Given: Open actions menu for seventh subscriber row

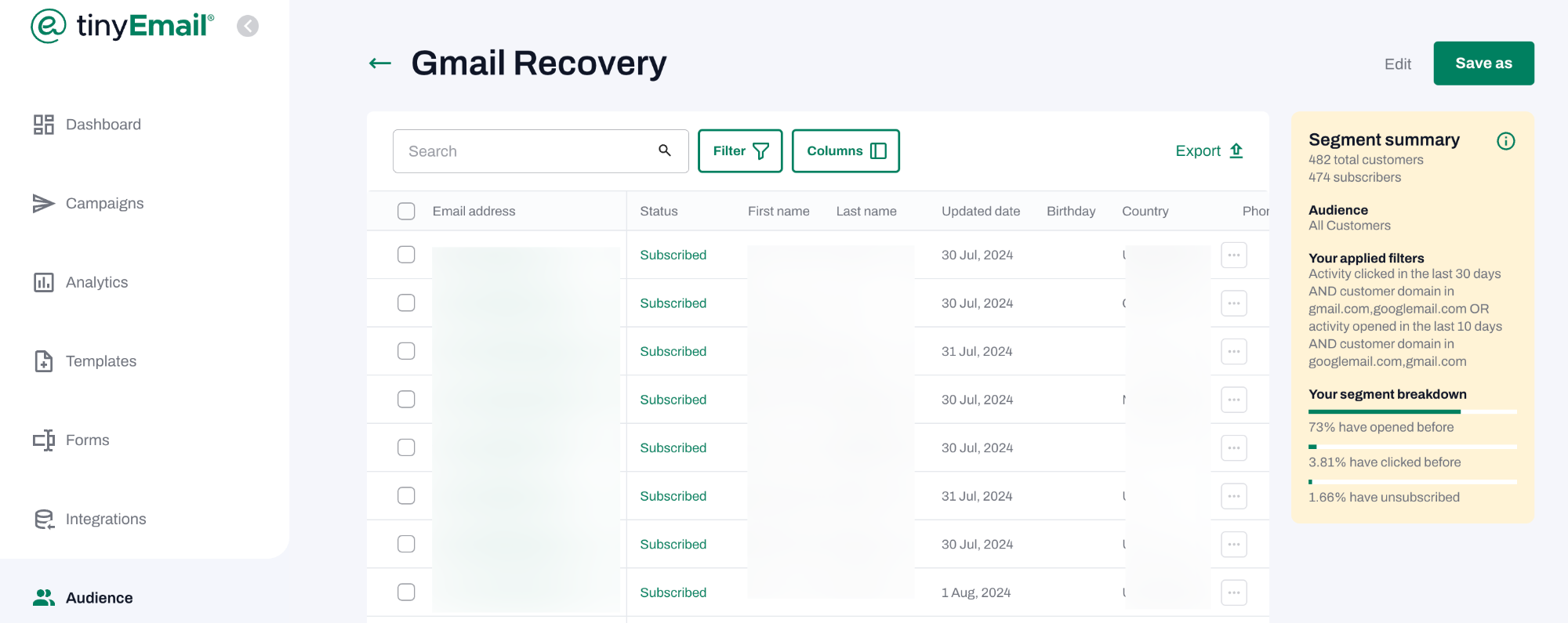Looking at the screenshot, I should pos(1234,545).
